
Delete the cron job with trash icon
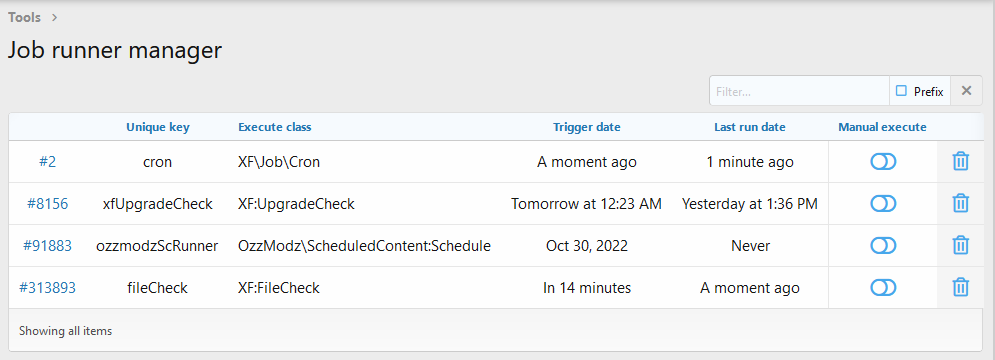pos(960,162)
